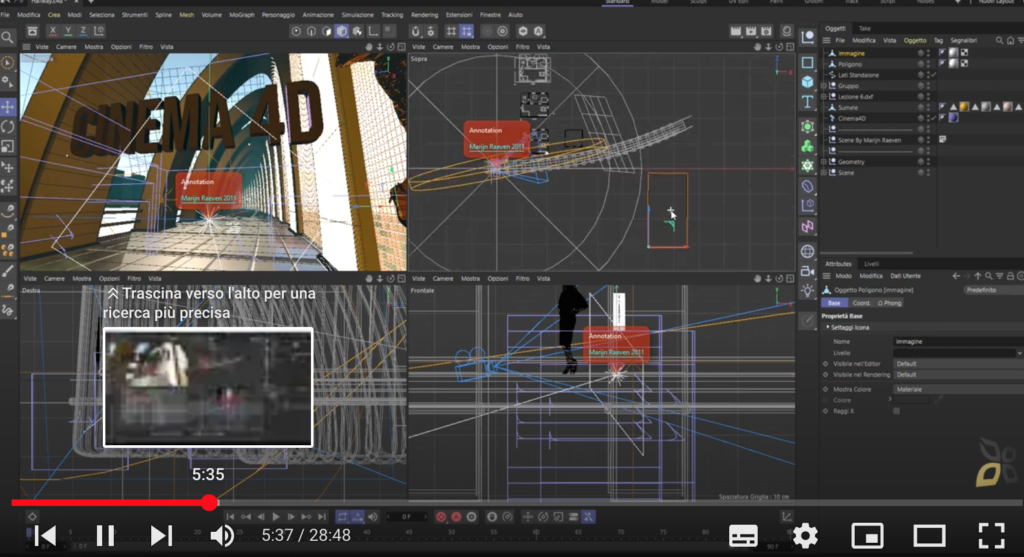Select the Rotate tool in left toolbar

(8, 127)
